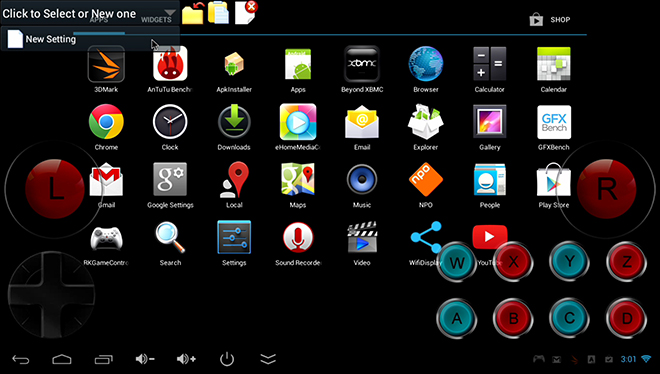Open Google Settings
This screenshot has height=374, width=660.
tap(170, 180)
